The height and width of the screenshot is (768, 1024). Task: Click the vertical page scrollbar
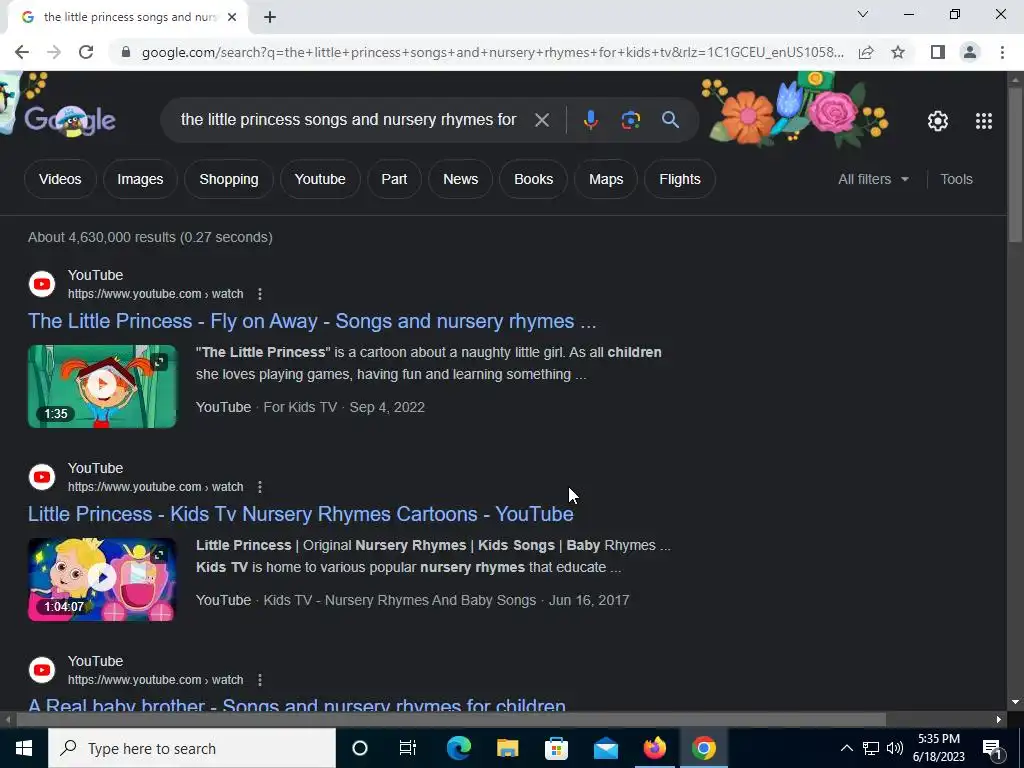(x=1014, y=164)
